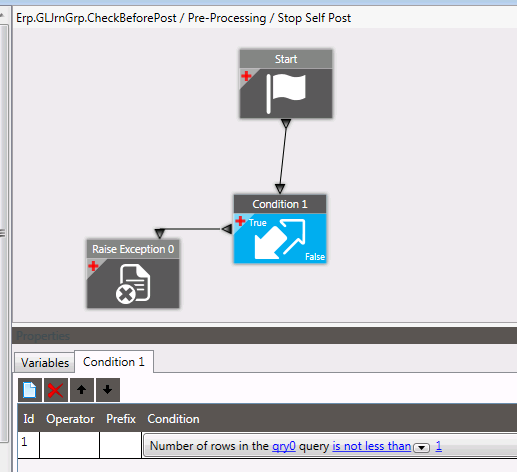Click the Operator cell of row 1
The image size is (517, 472).
pyautogui.click(x=70, y=445)
